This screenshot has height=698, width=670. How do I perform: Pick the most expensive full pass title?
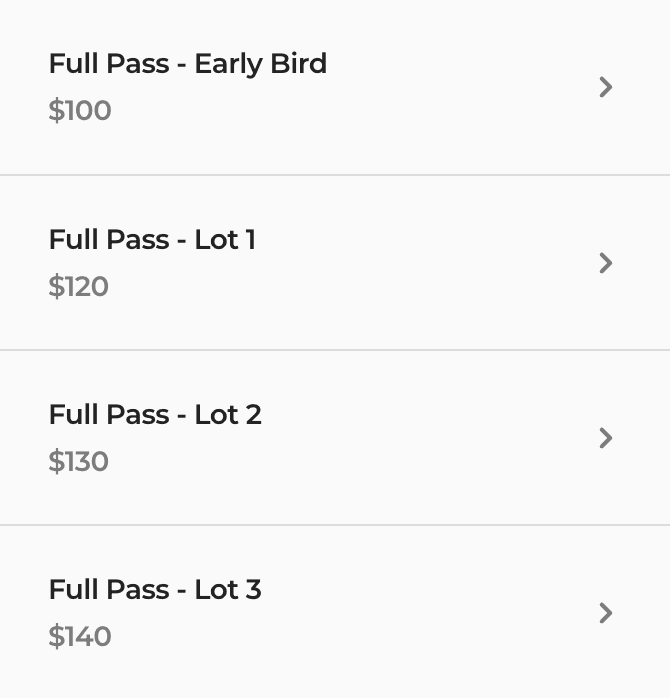click(155, 589)
